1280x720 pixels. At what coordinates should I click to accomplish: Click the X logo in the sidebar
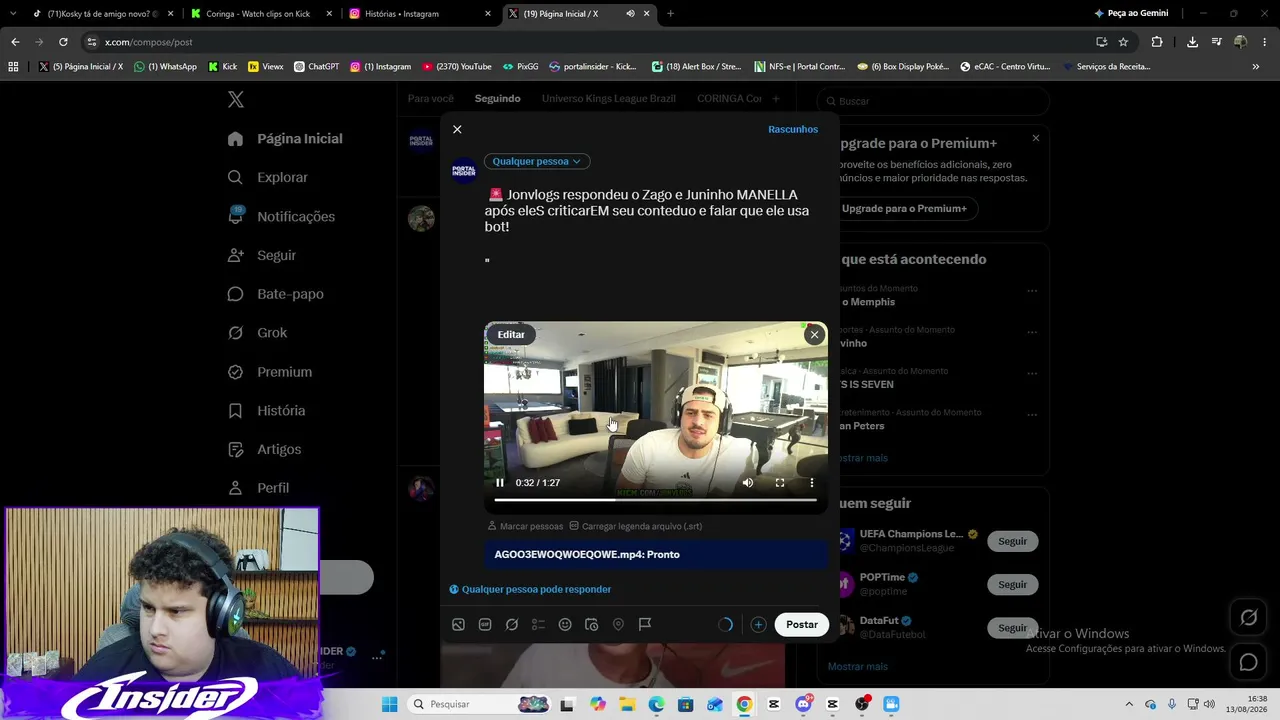(236, 99)
